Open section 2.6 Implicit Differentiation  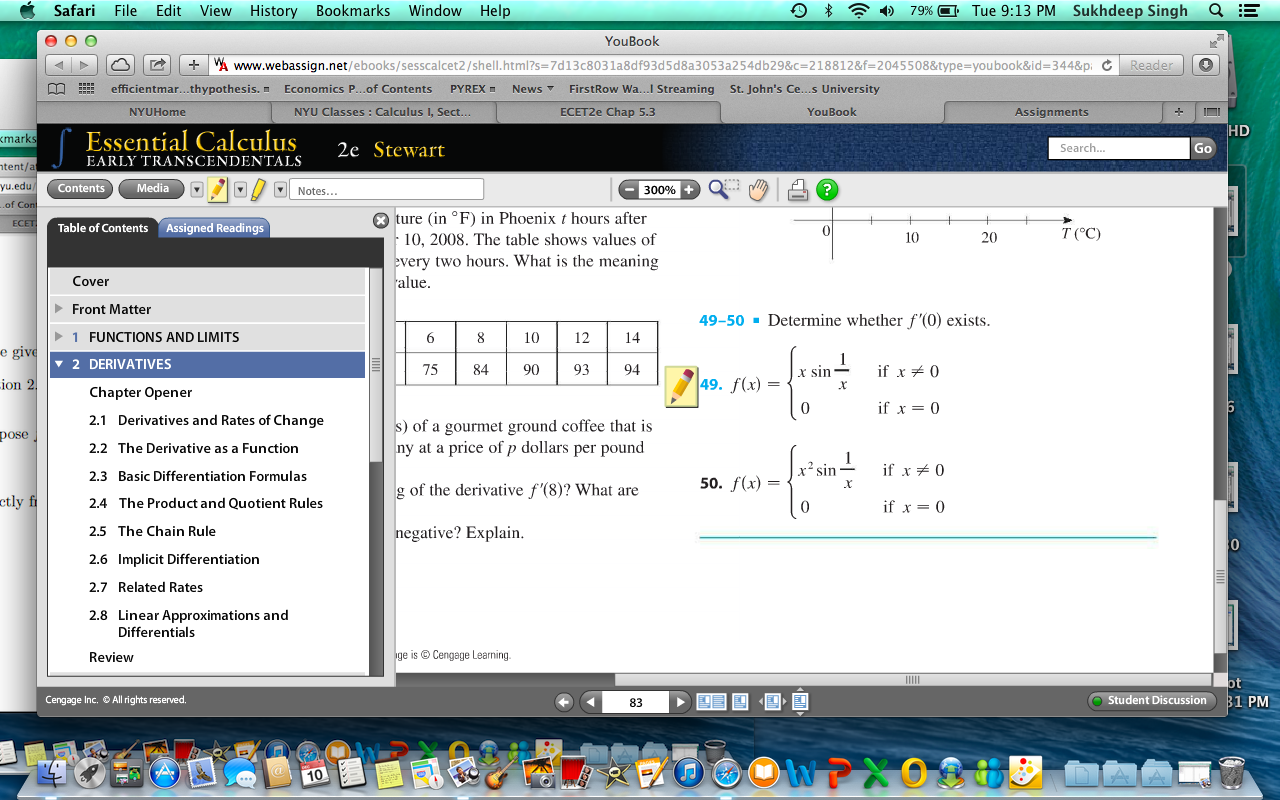point(174,559)
